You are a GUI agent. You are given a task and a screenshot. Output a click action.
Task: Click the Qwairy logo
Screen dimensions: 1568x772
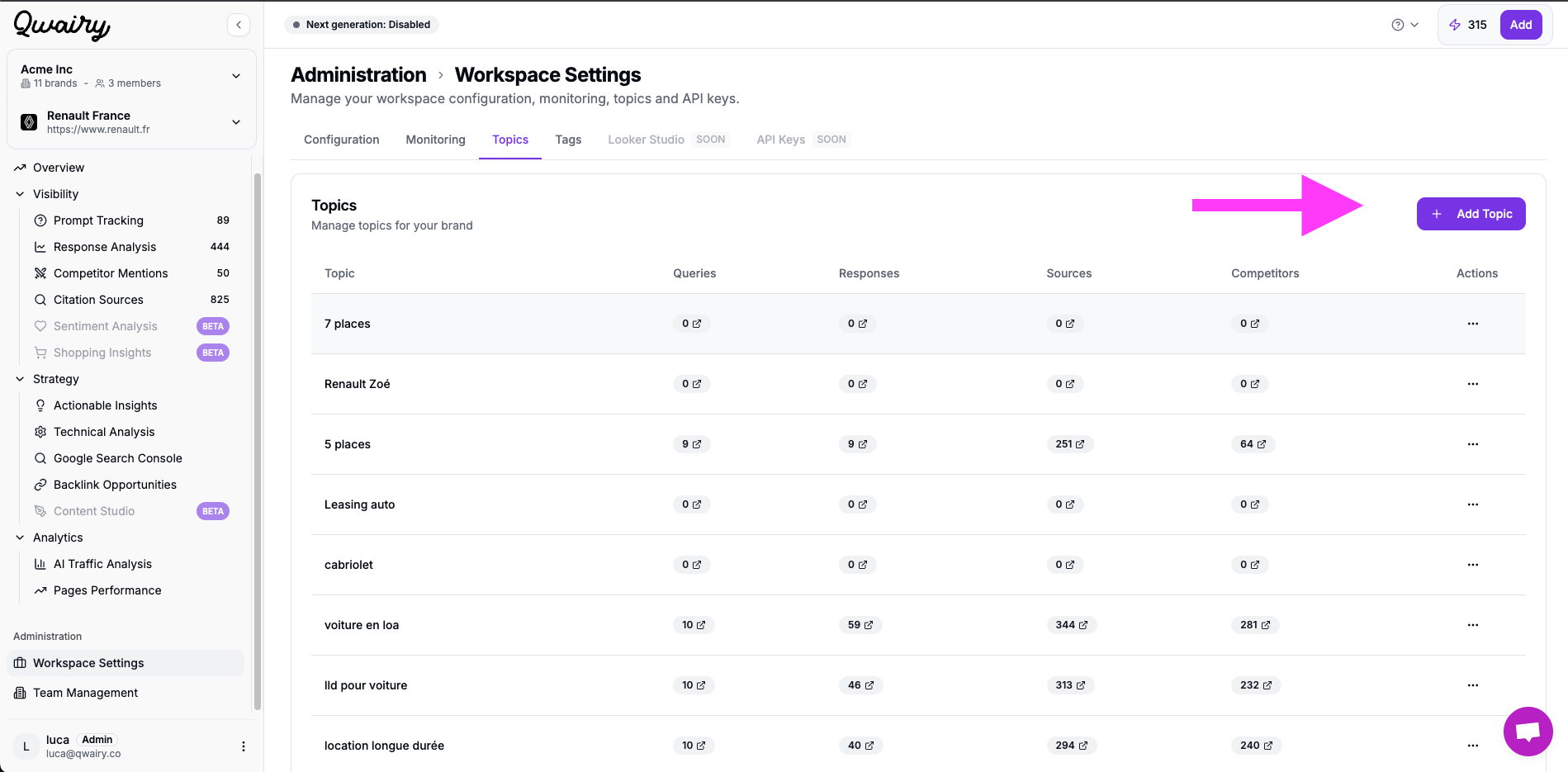(x=62, y=26)
